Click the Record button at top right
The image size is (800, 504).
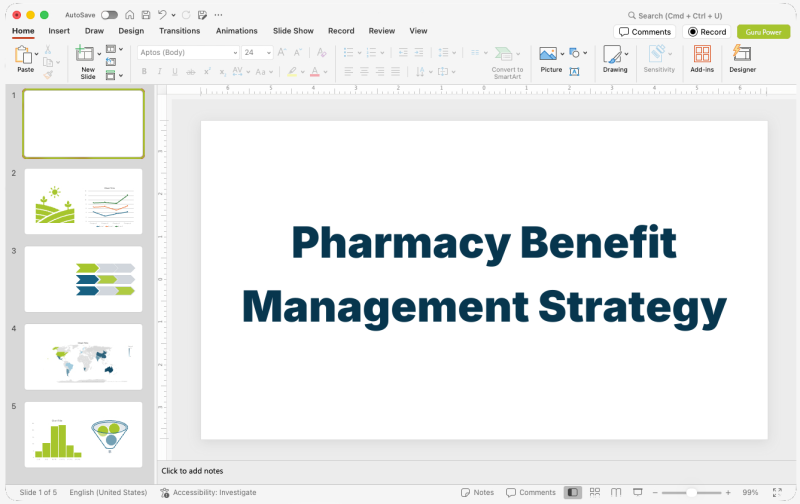(x=707, y=32)
